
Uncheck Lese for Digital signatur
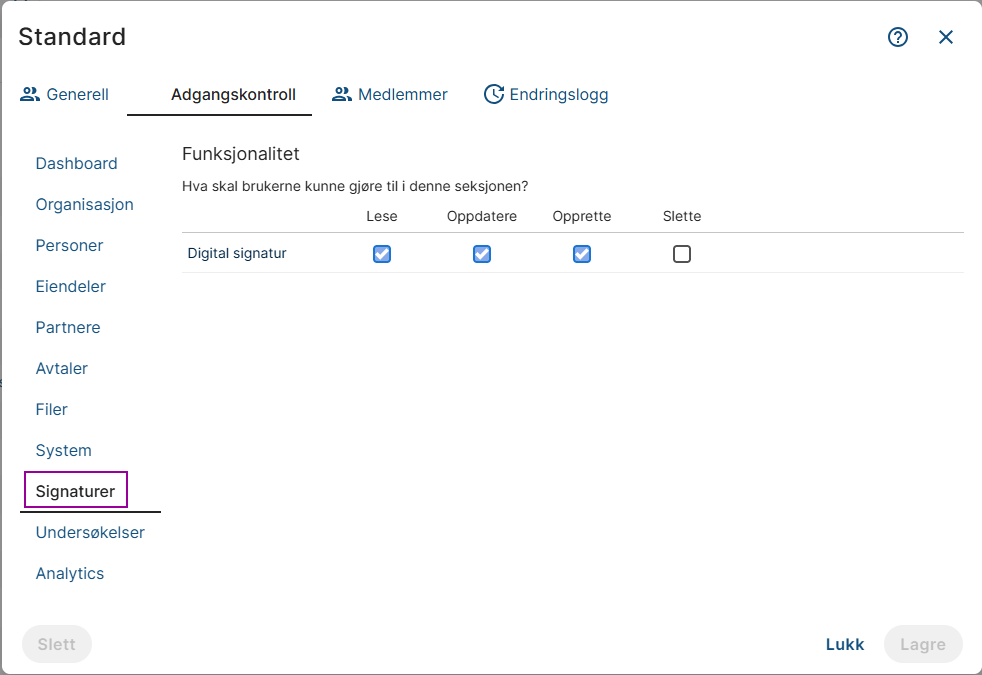[382, 254]
